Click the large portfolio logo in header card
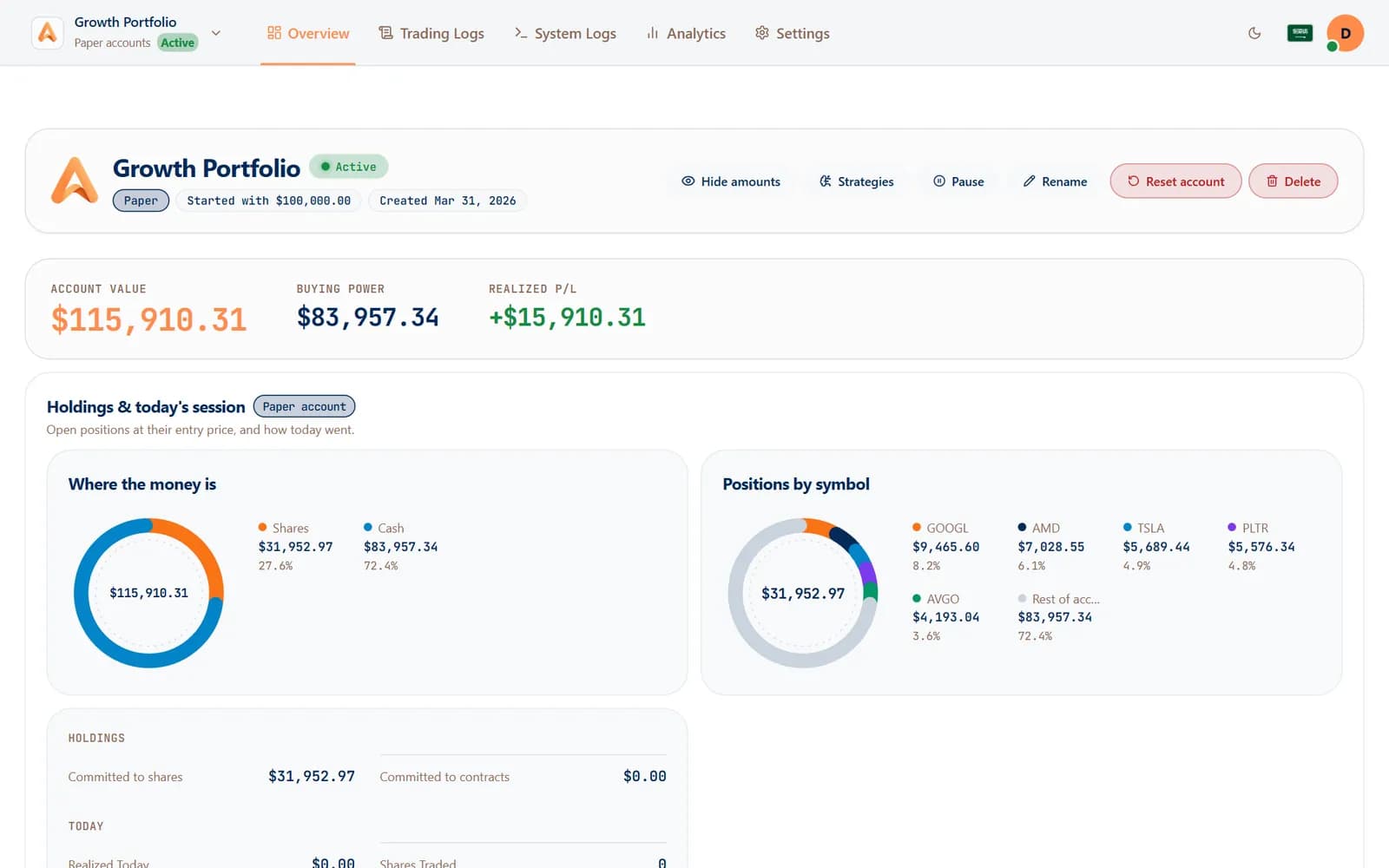 click(x=75, y=181)
